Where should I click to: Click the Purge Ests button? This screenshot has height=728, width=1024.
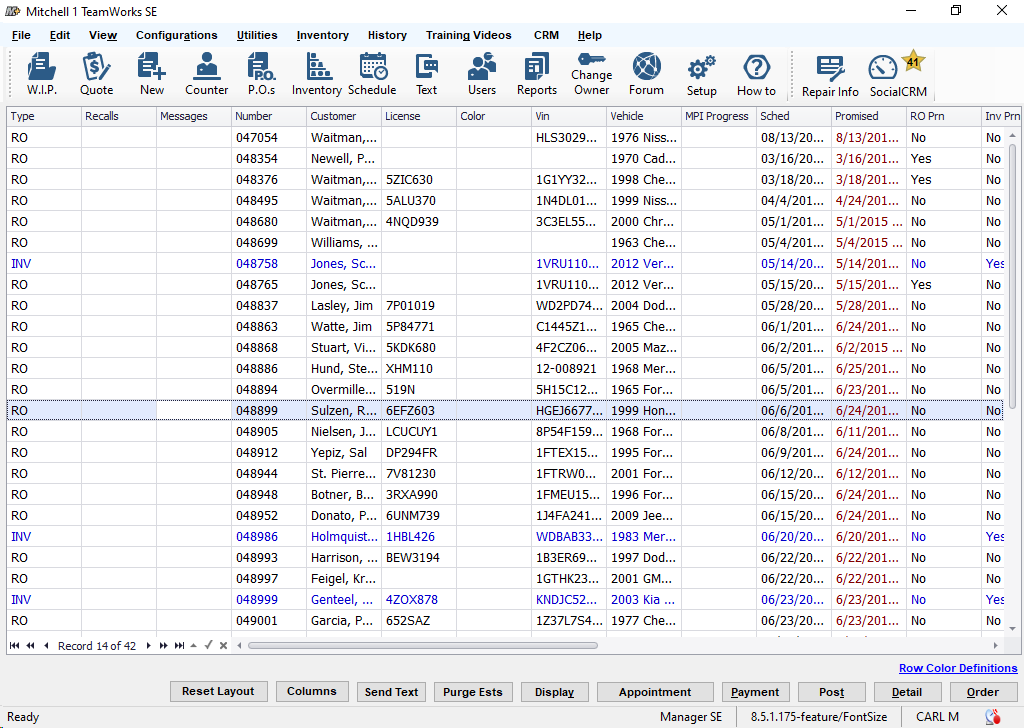473,692
